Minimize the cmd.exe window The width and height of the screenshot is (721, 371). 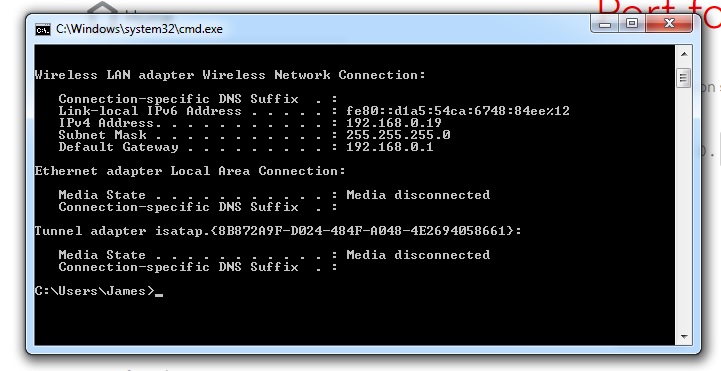click(605, 23)
